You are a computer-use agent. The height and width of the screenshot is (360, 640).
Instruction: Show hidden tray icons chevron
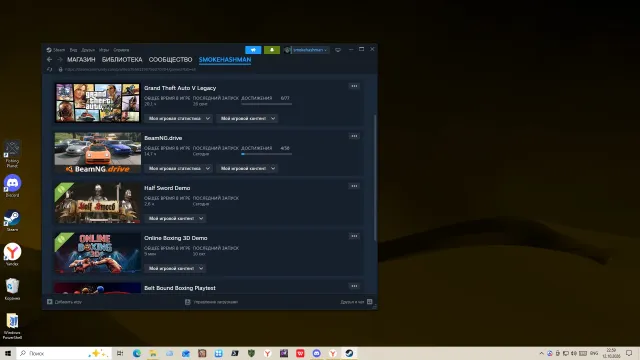tap(542, 353)
